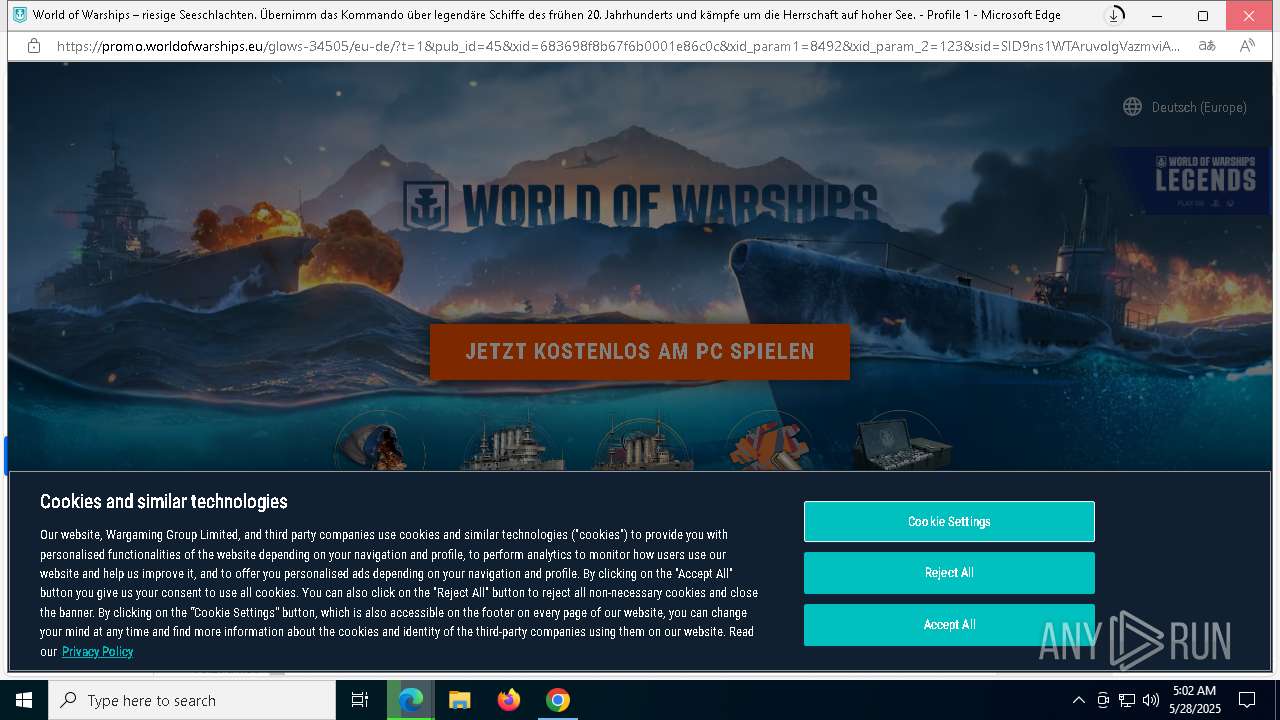Click Jetzt kostenlos am PC spielen
This screenshot has height=720, width=1280.
[x=640, y=352]
